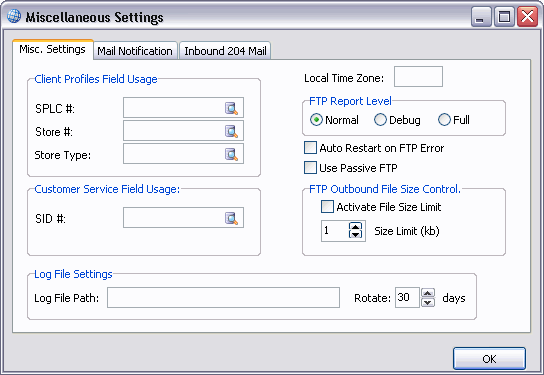Select the Debug FTP report level
The width and height of the screenshot is (544, 375).
pyautogui.click(x=380, y=120)
